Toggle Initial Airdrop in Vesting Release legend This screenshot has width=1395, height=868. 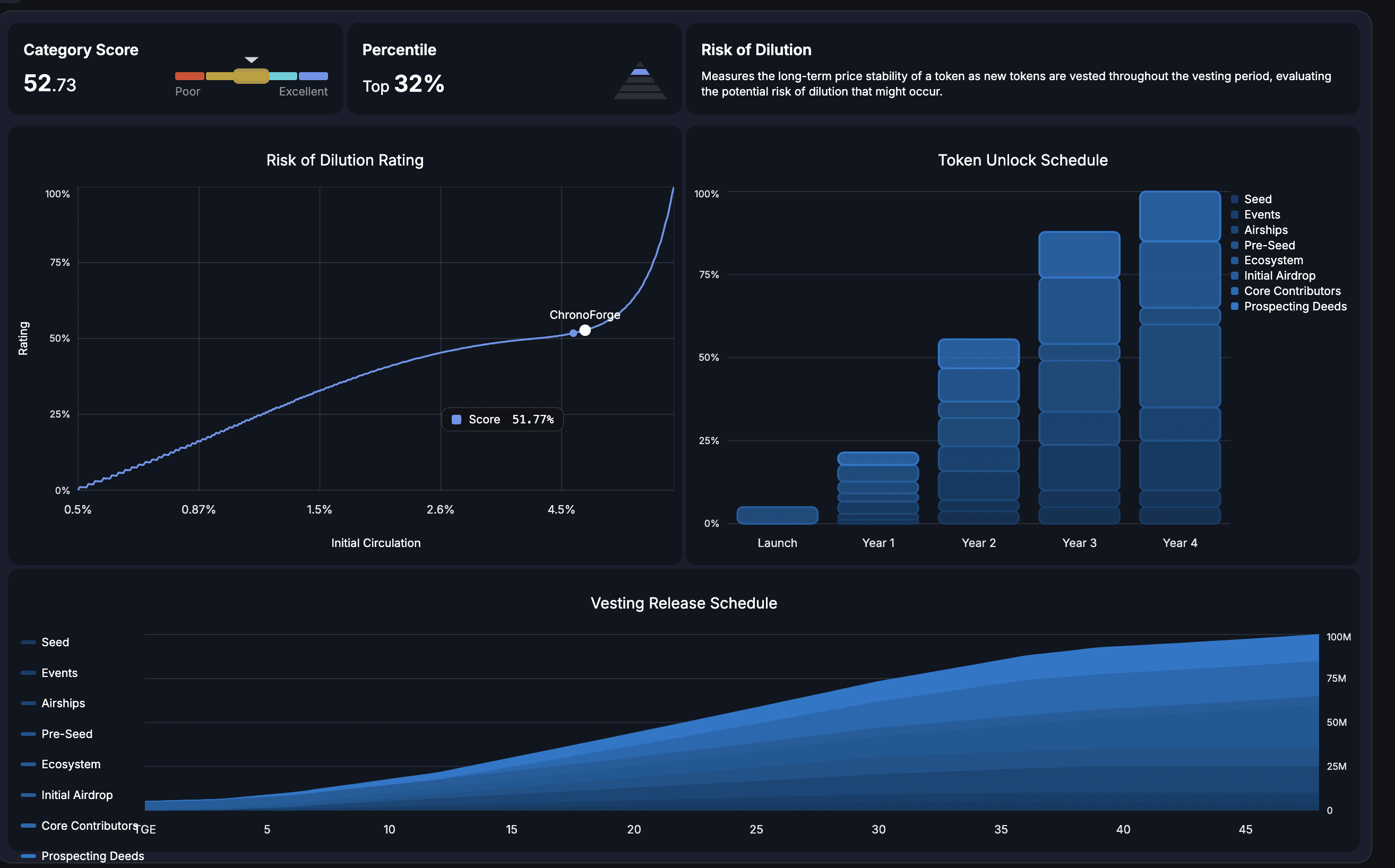[x=67, y=795]
